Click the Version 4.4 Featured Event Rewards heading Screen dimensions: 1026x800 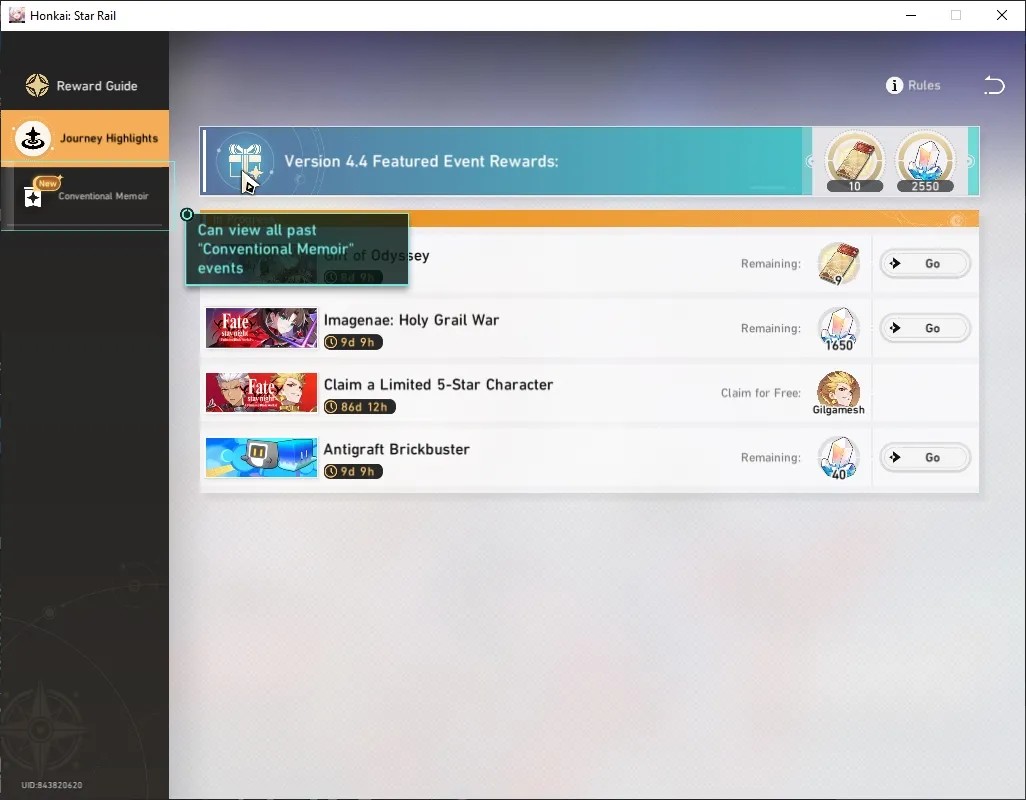421,162
